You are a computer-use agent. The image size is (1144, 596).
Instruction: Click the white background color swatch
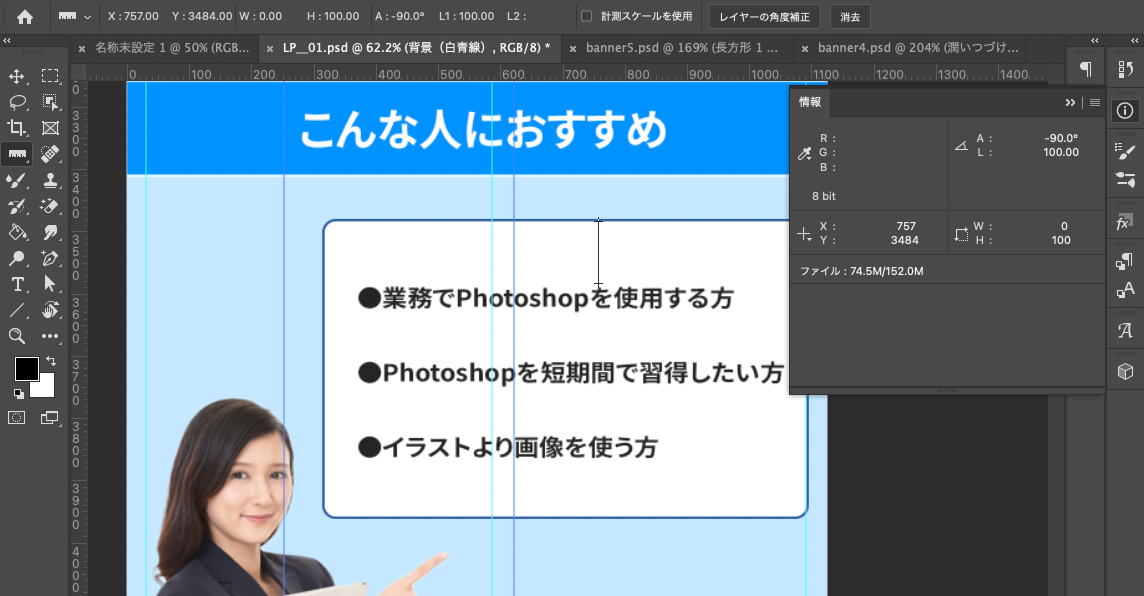coord(45,388)
